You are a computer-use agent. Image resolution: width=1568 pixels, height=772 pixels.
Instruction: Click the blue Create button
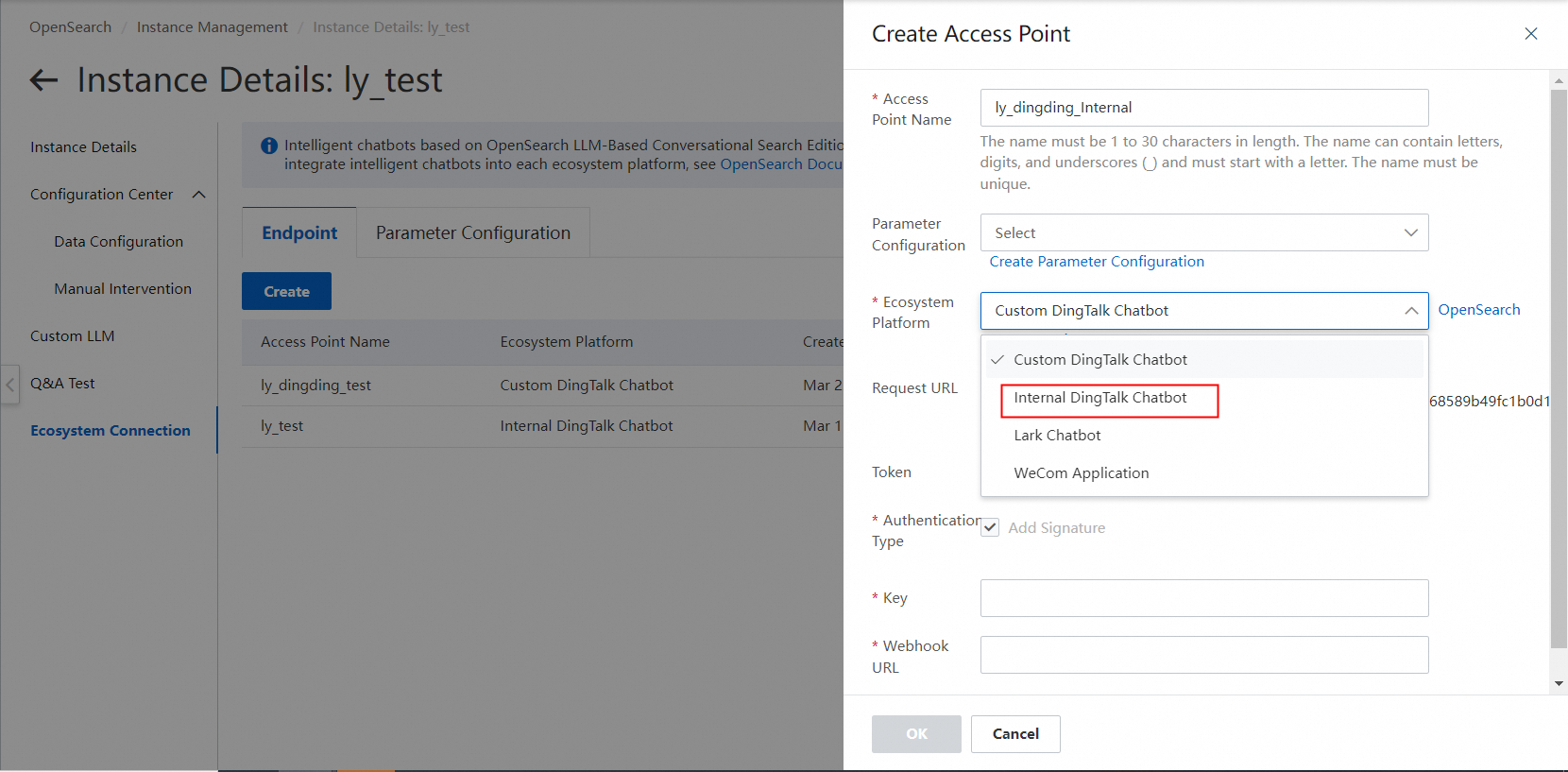coord(286,292)
